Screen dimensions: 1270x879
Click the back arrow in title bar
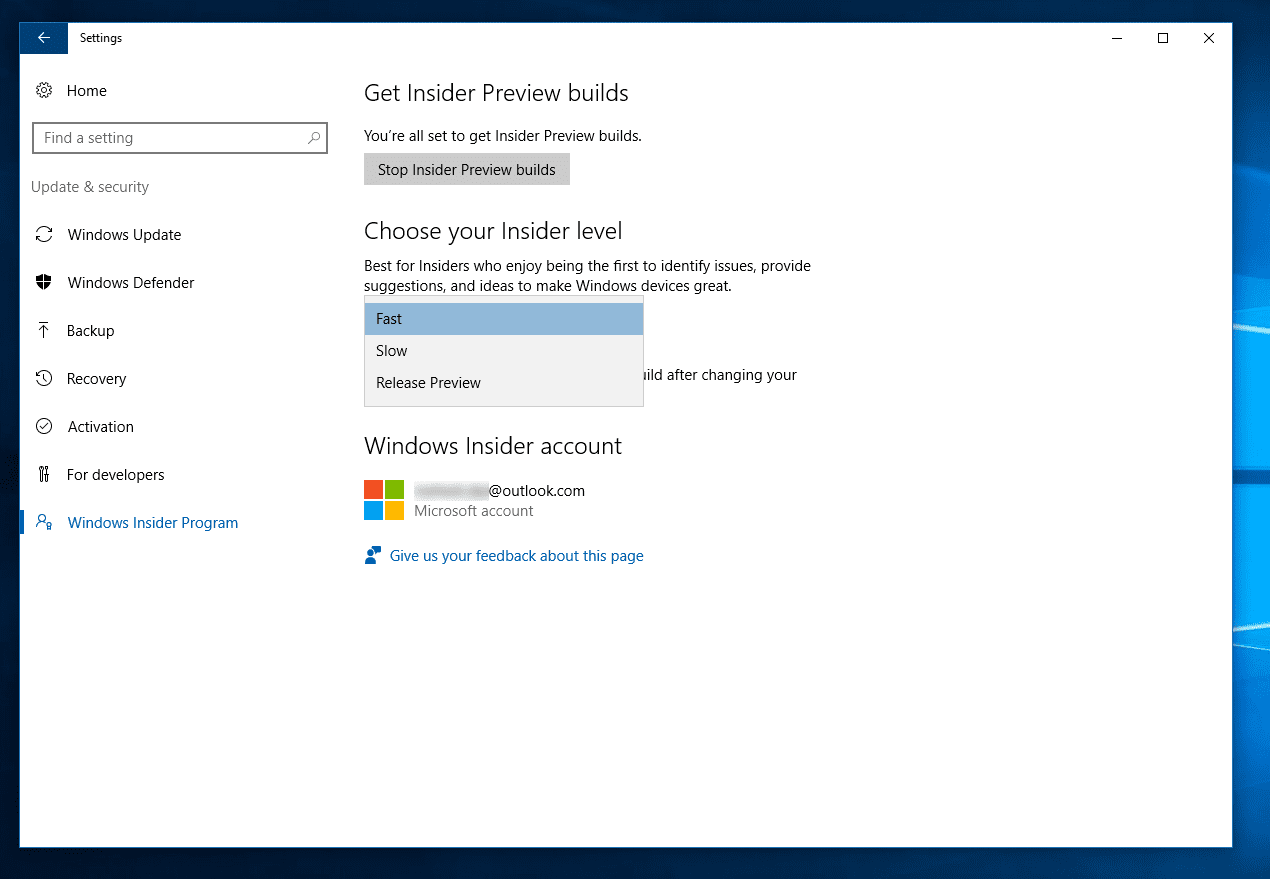coord(43,38)
